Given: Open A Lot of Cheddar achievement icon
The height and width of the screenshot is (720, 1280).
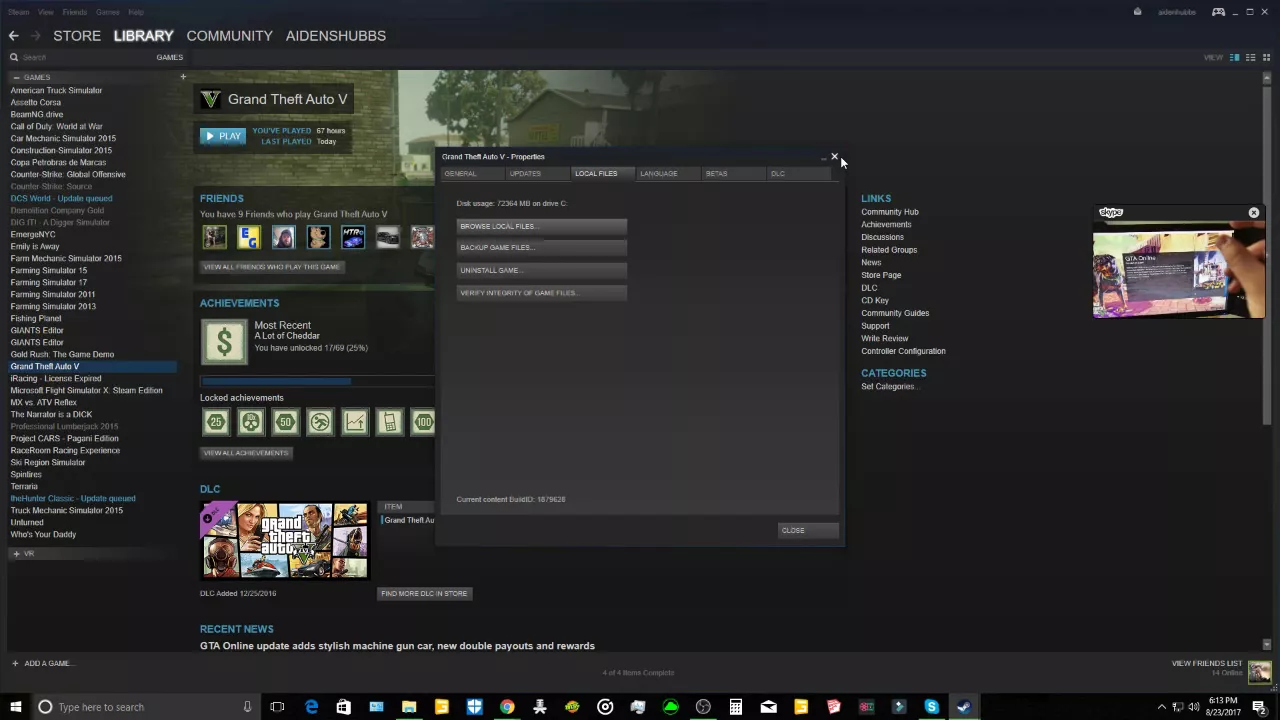Looking at the screenshot, I should coord(224,341).
